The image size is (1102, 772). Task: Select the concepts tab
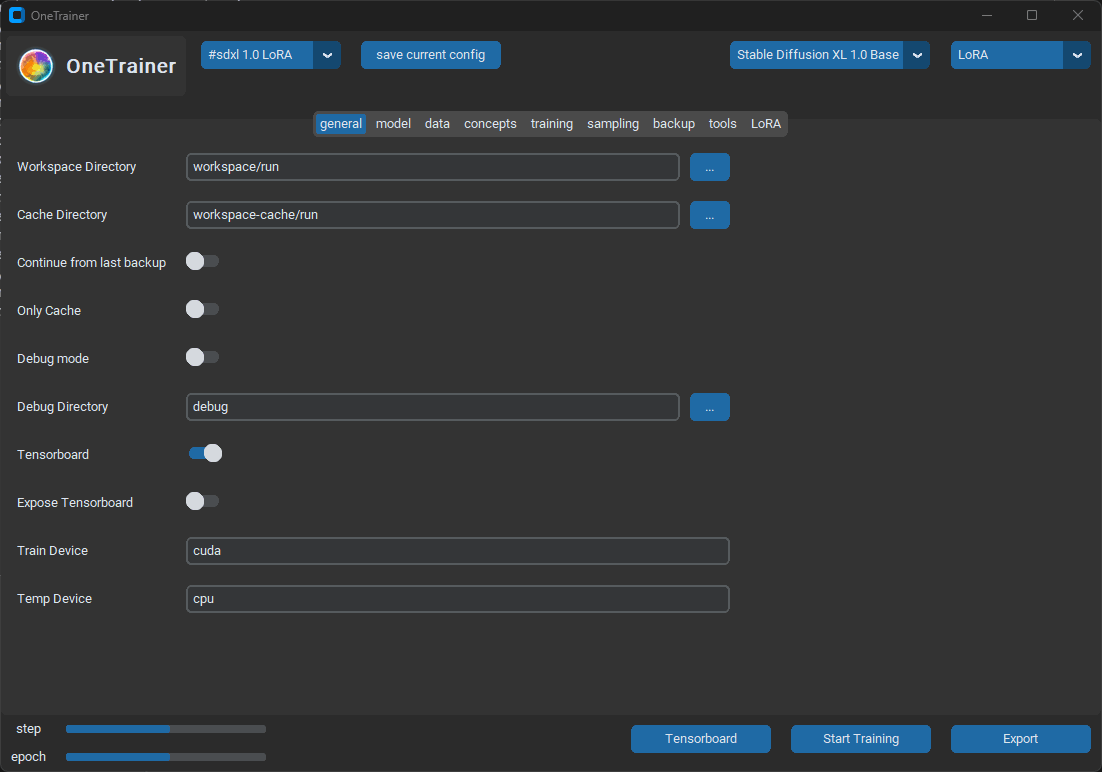point(490,123)
